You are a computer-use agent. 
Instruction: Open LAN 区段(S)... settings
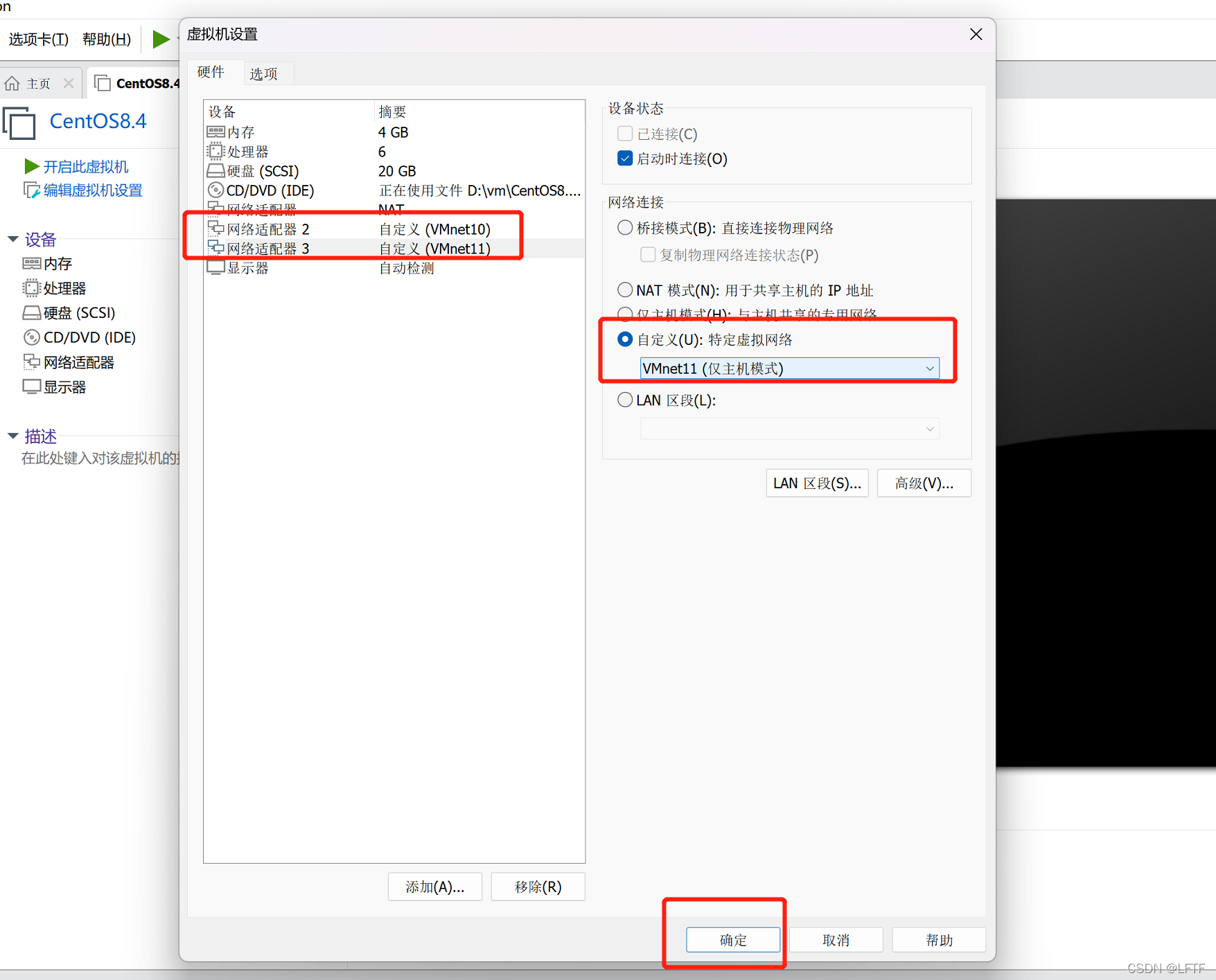pyautogui.click(x=817, y=483)
